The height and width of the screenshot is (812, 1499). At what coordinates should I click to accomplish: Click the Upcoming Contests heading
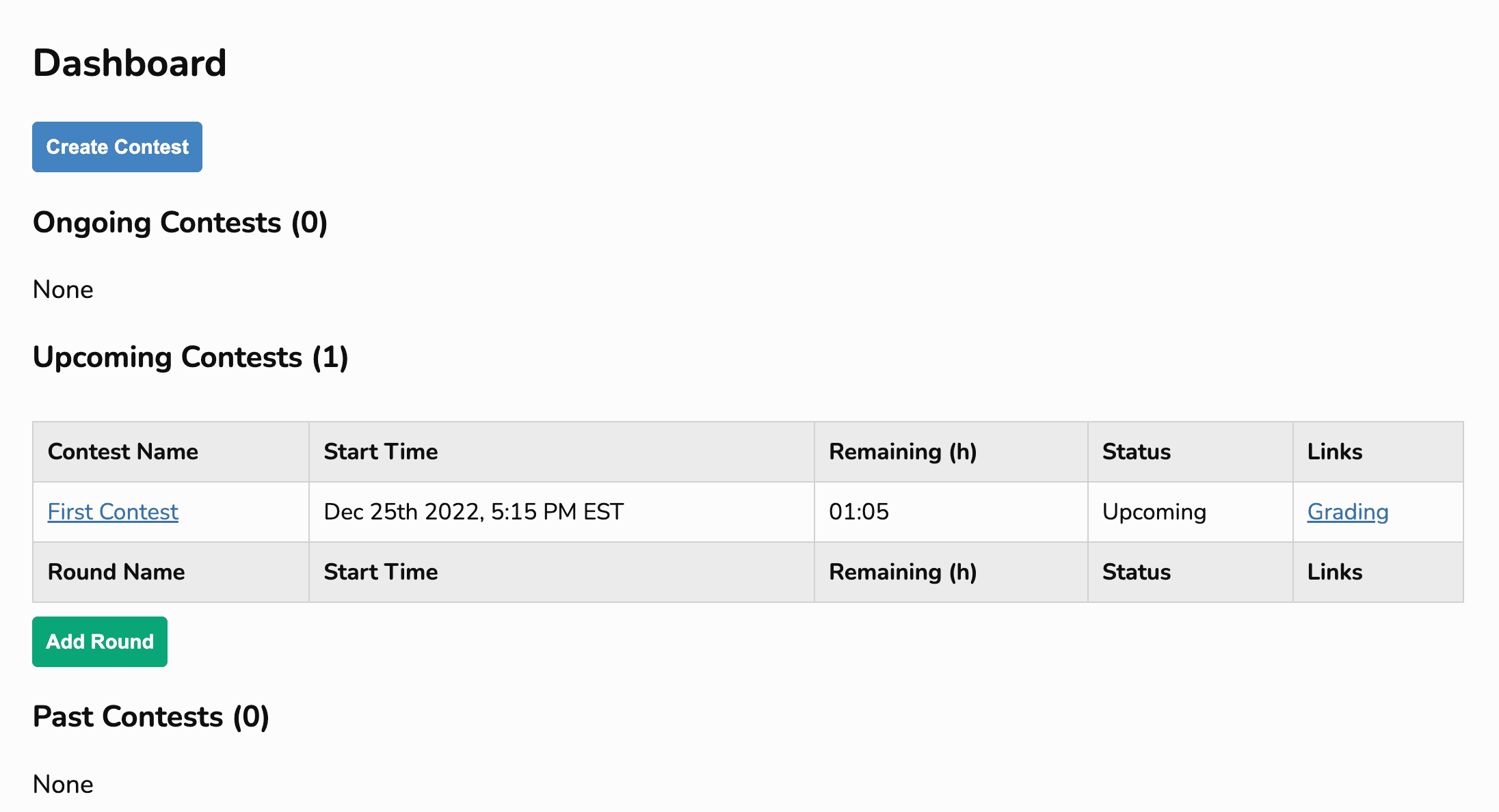point(191,357)
